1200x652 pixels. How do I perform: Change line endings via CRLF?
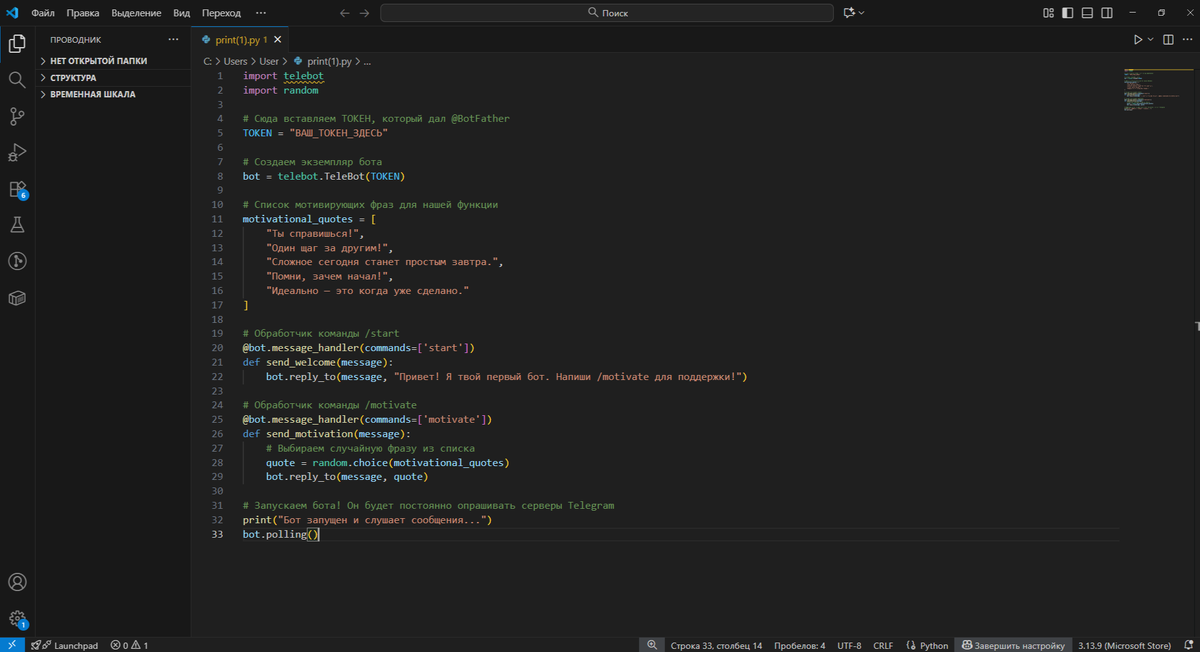point(883,645)
